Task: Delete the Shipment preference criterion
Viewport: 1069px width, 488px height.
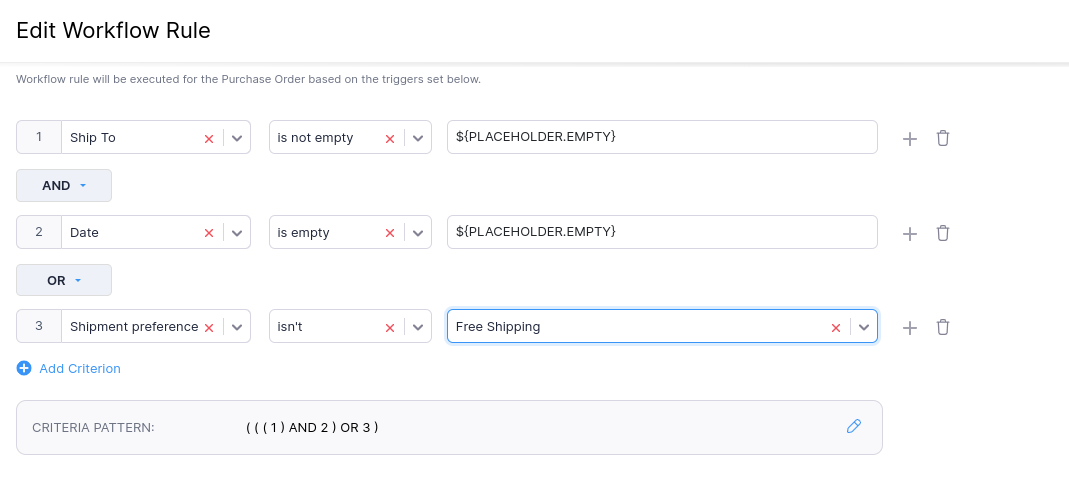Action: (x=942, y=327)
